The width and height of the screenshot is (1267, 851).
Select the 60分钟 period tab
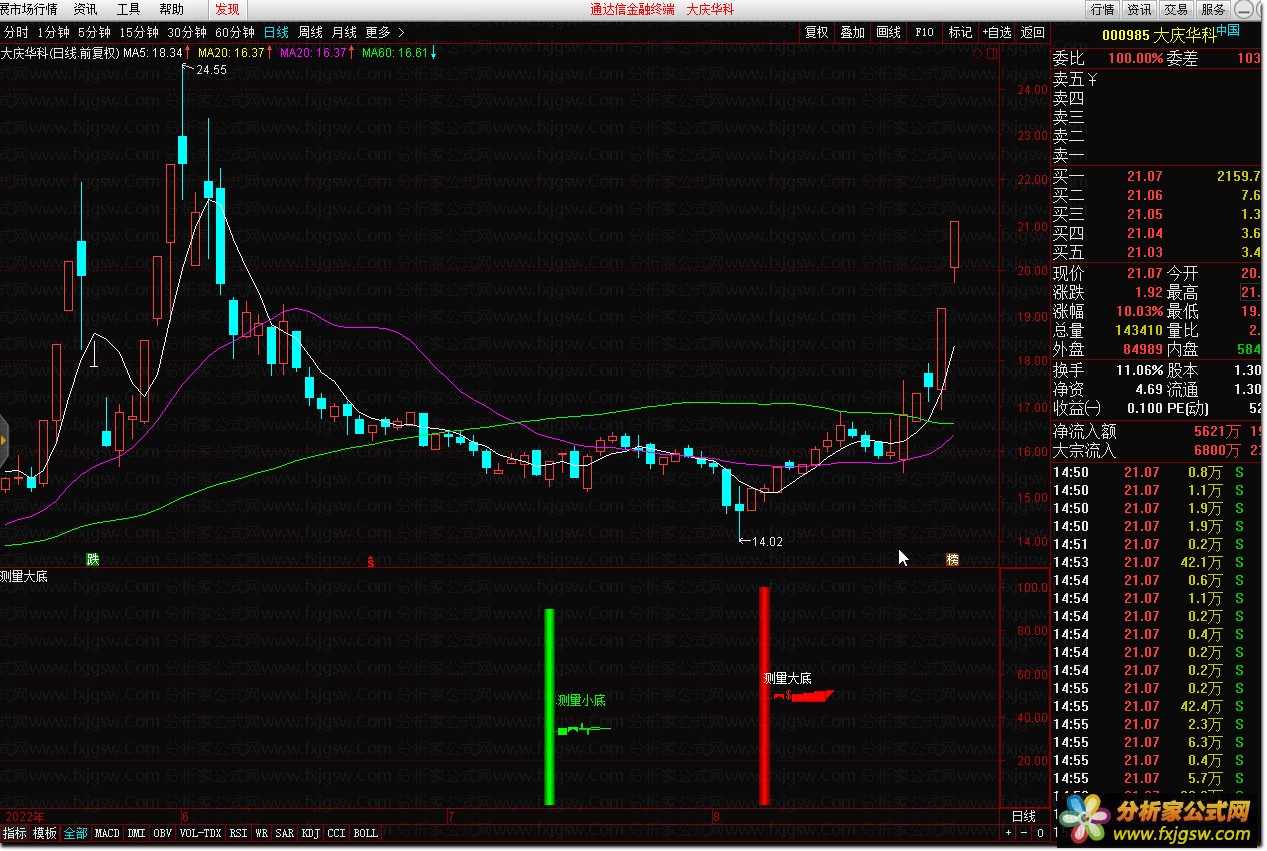tap(235, 32)
